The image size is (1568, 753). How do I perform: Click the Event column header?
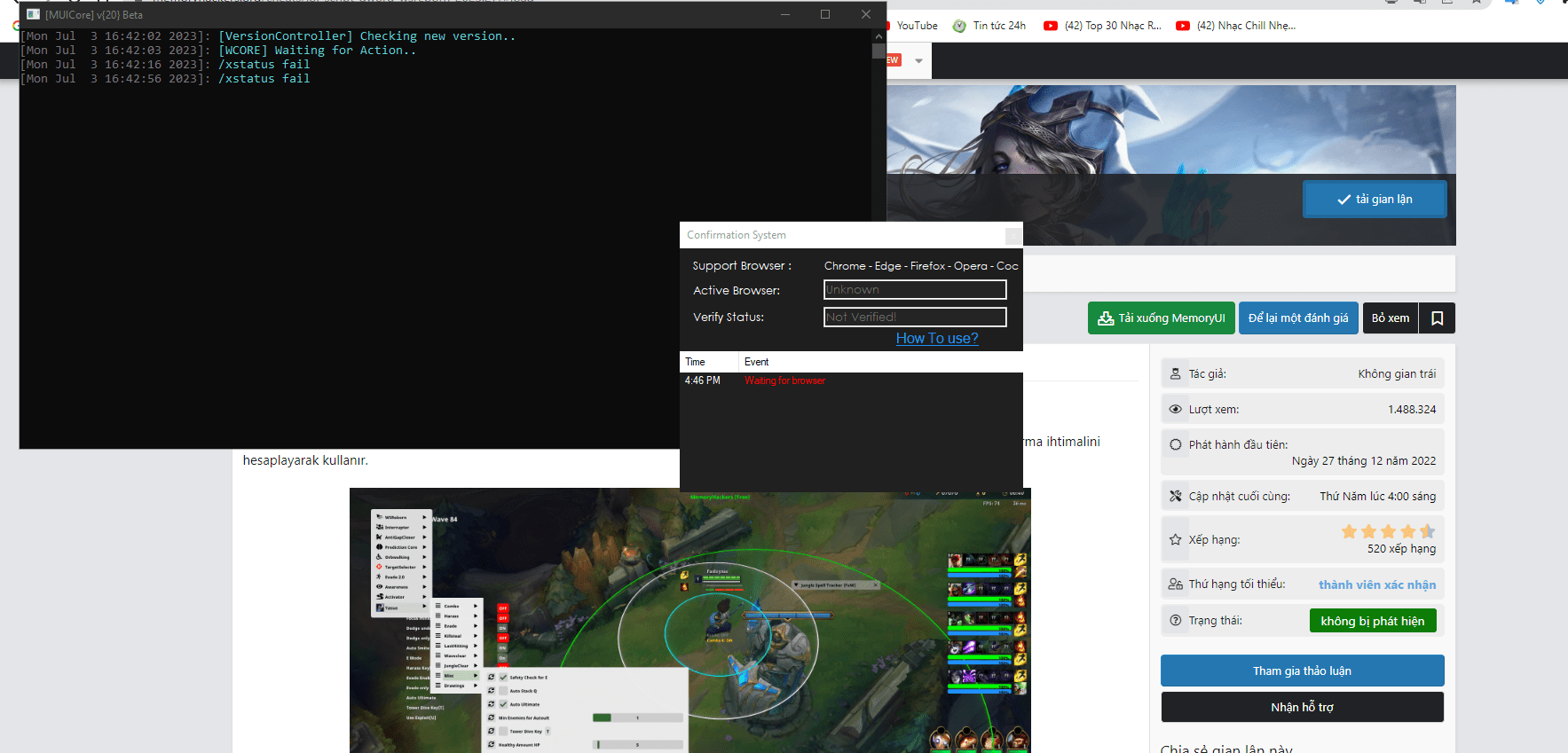(880, 362)
